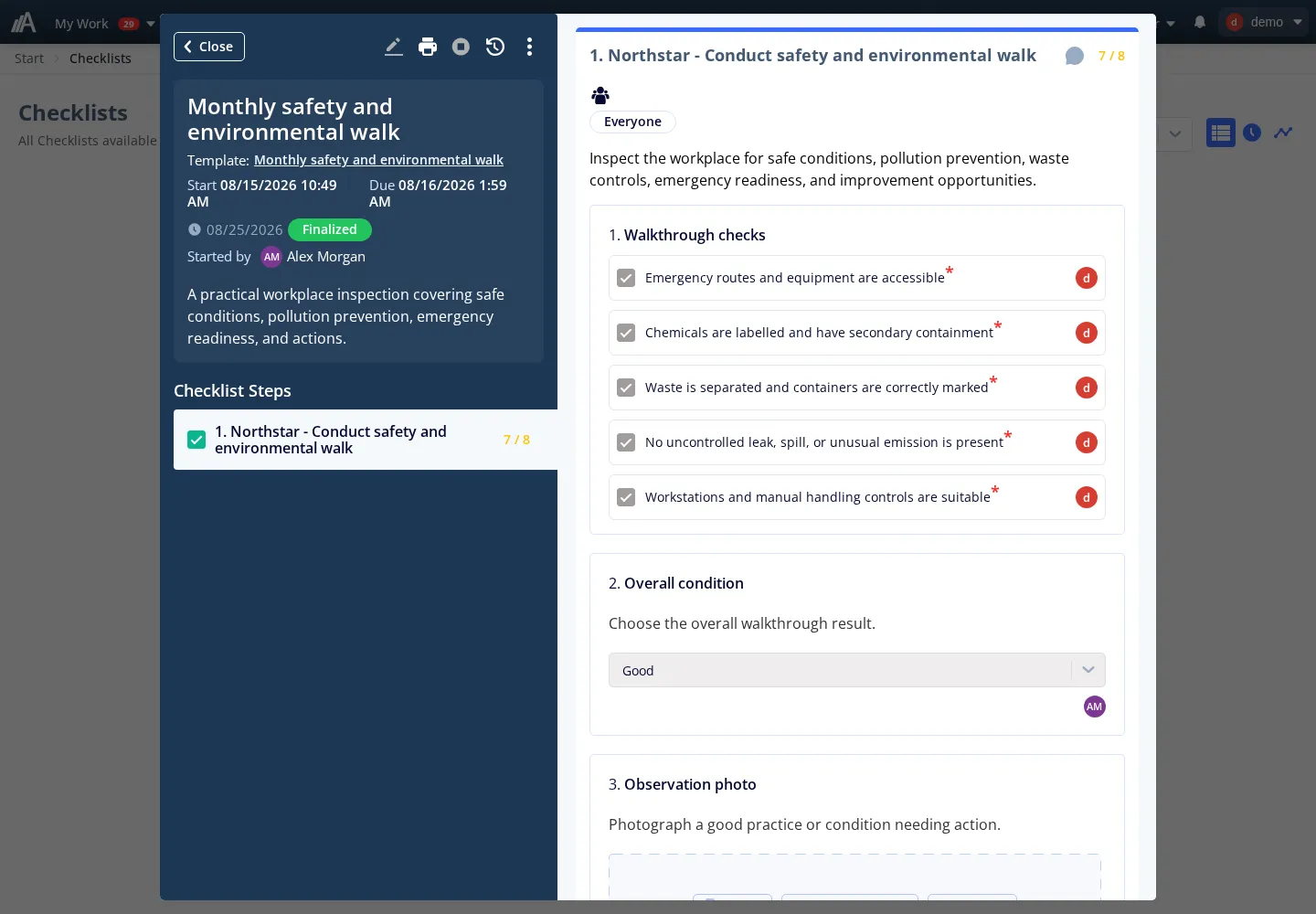
Task: Open the 'Monthly safety and environmental walk' template link
Action: [378, 160]
